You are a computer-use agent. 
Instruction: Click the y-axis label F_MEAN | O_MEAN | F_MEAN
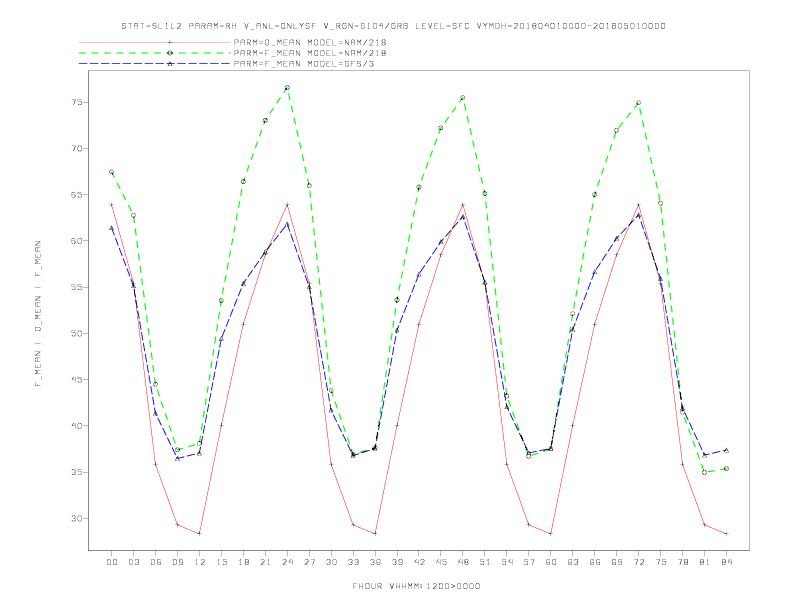[38, 314]
